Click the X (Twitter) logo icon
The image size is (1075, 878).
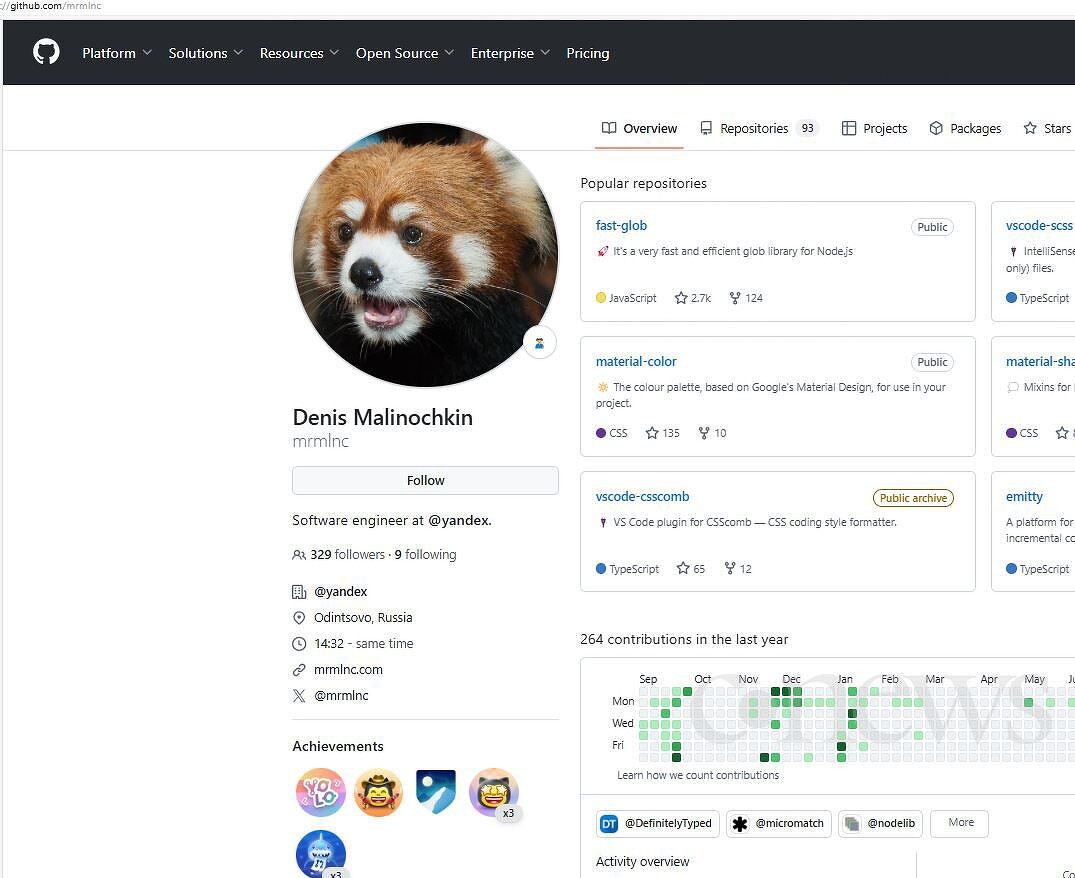click(299, 696)
